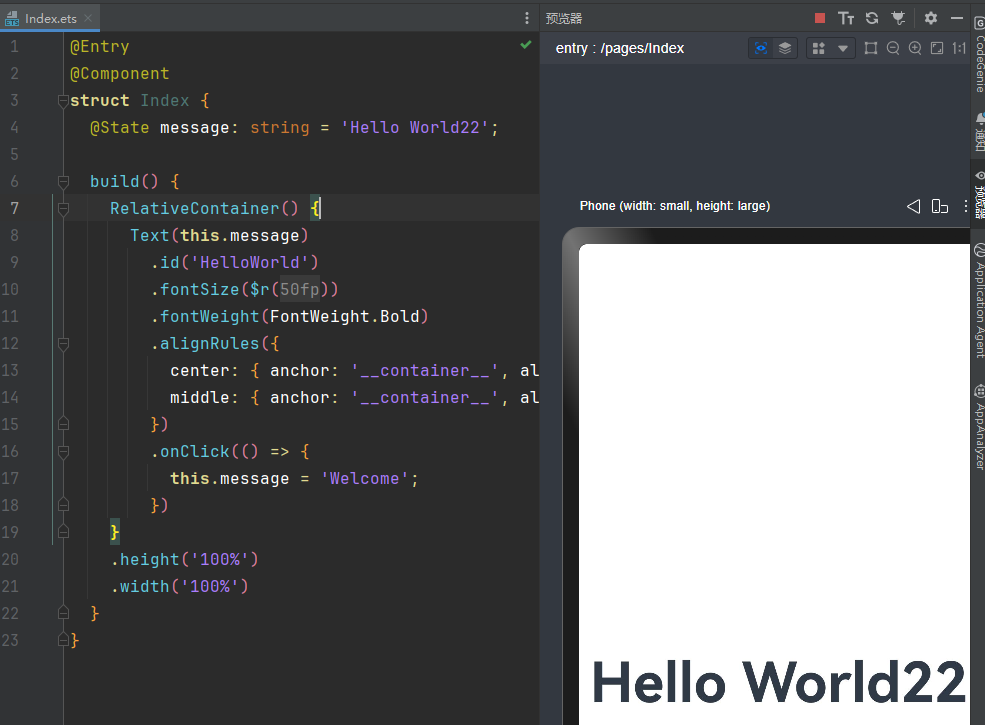985x725 pixels.
Task: Click the folded 50fp resource value
Action: 300,289
